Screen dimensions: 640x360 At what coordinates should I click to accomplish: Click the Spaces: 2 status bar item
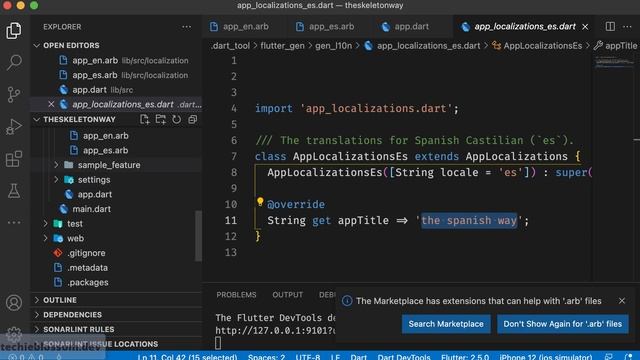pyautogui.click(x=266, y=357)
